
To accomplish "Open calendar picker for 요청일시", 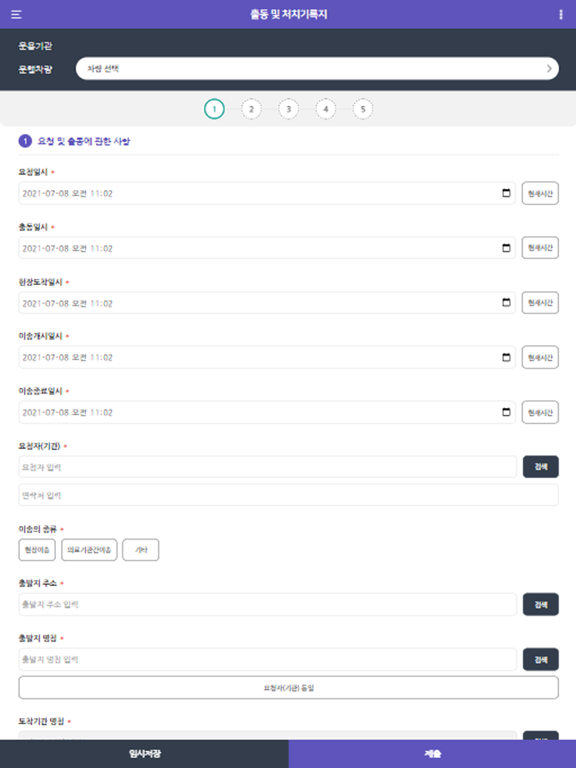I will (x=506, y=193).
